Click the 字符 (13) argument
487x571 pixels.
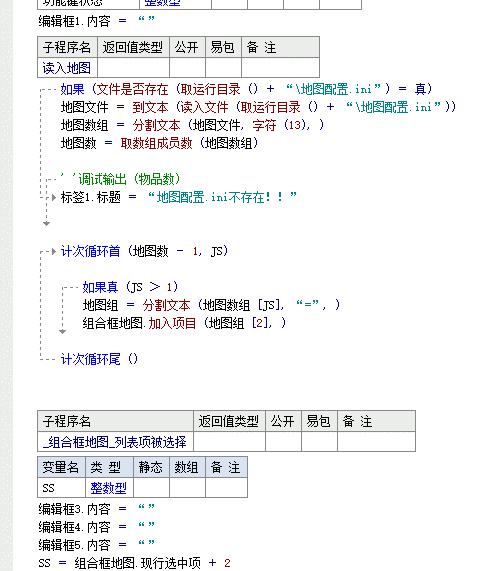pos(281,125)
